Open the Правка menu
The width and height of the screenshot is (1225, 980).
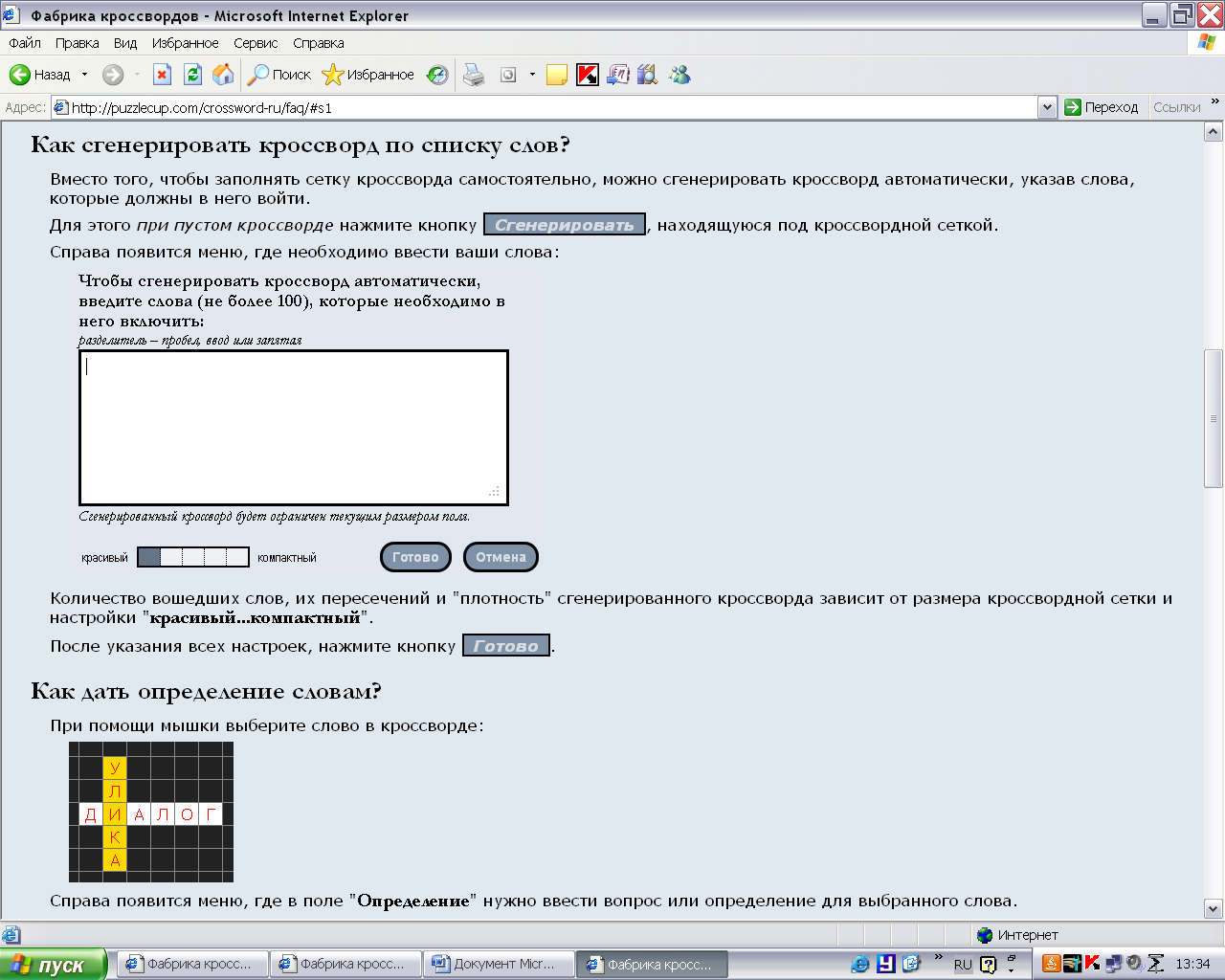point(77,43)
